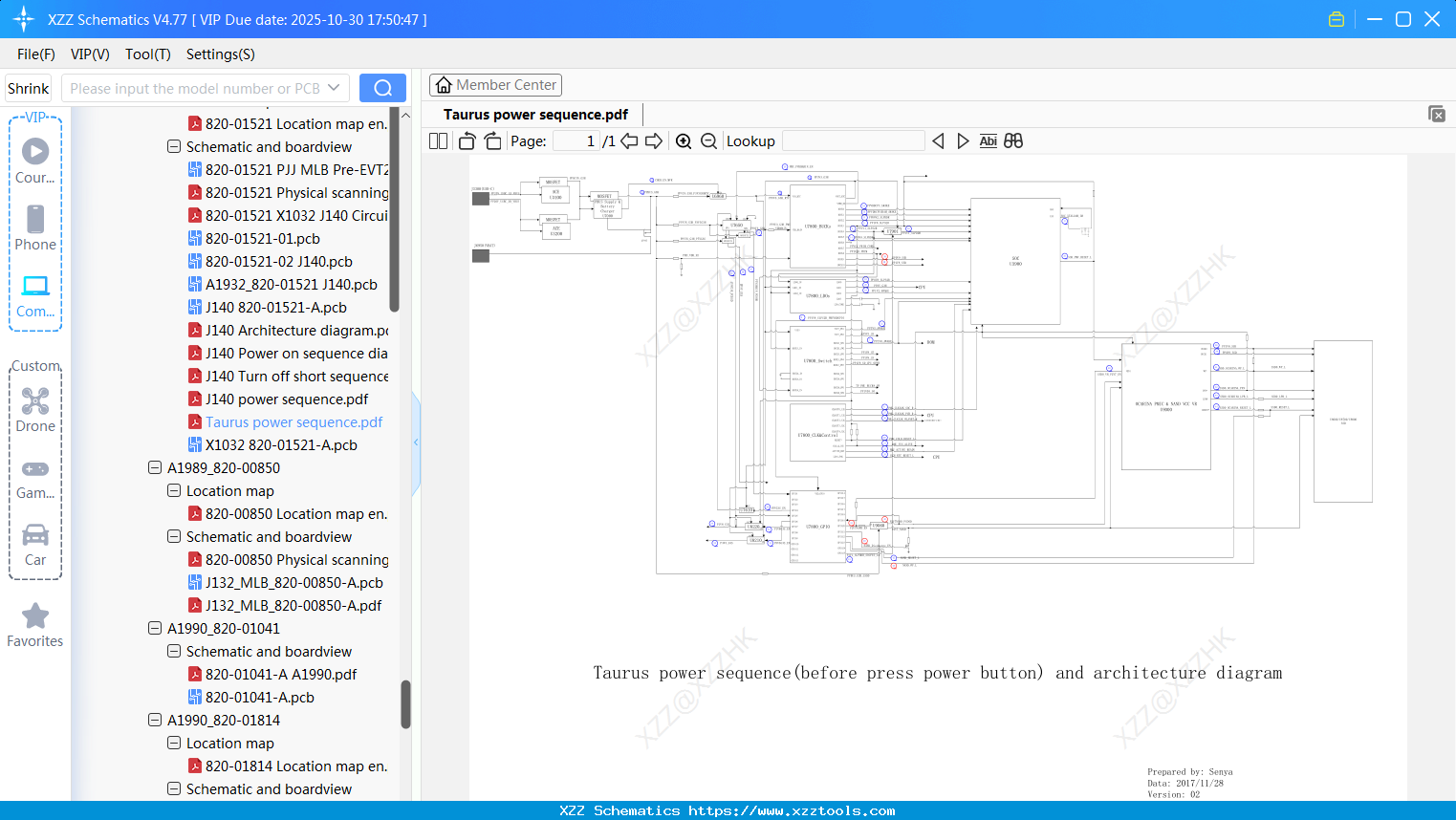Collapse the A1989_820-00850 tree node
The height and width of the screenshot is (820, 1456).
click(155, 468)
